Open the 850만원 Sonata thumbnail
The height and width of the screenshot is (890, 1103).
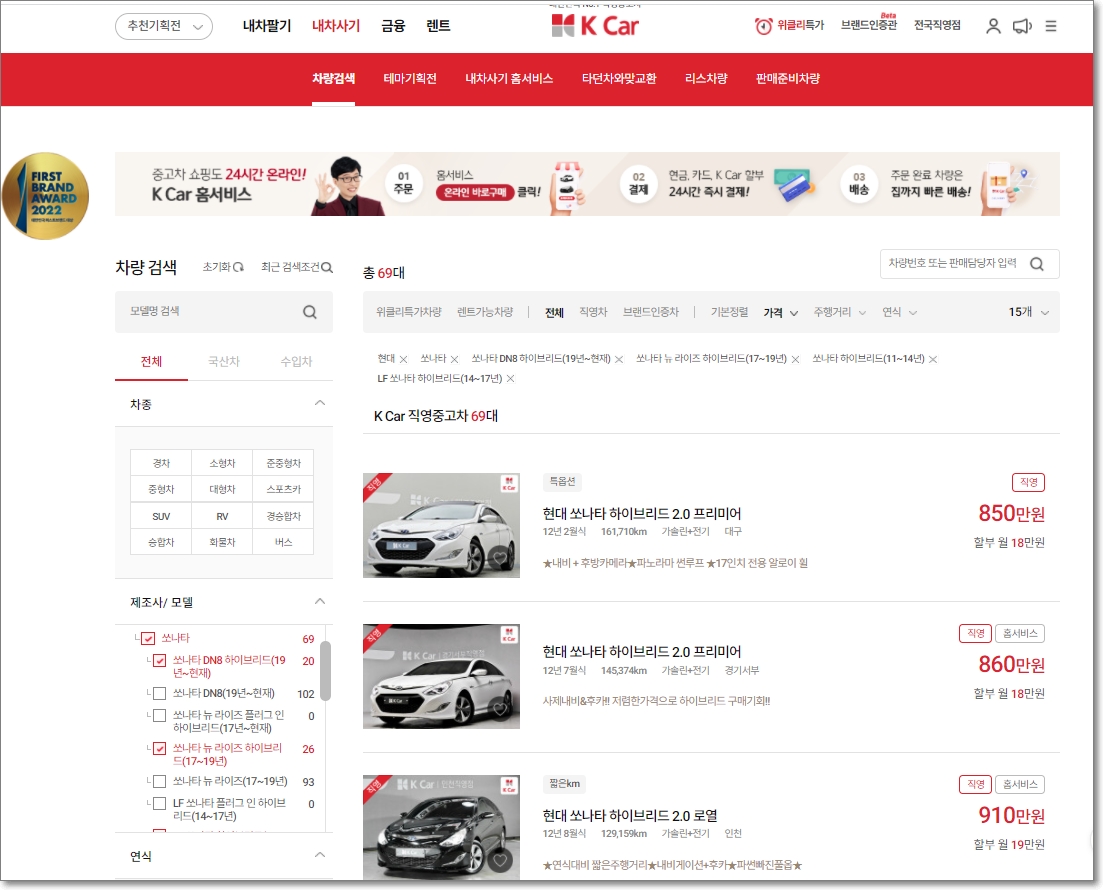(x=441, y=526)
